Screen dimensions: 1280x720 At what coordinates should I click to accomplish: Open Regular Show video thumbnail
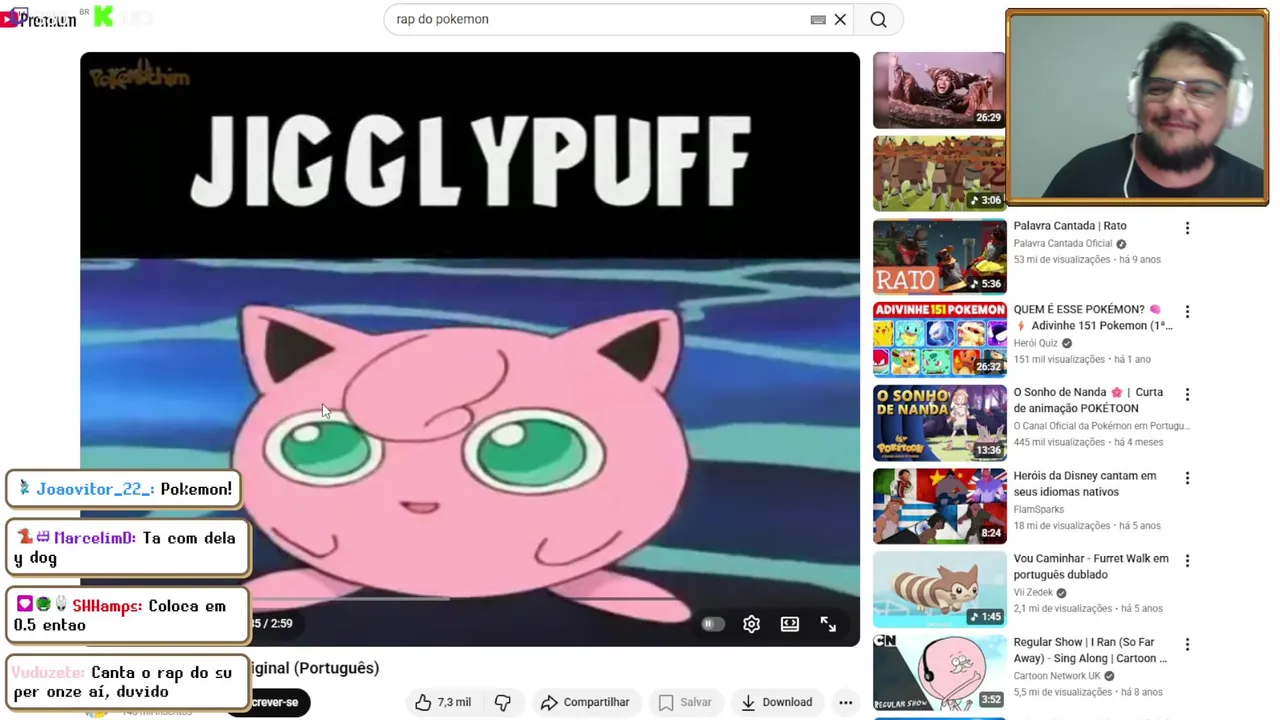(939, 671)
